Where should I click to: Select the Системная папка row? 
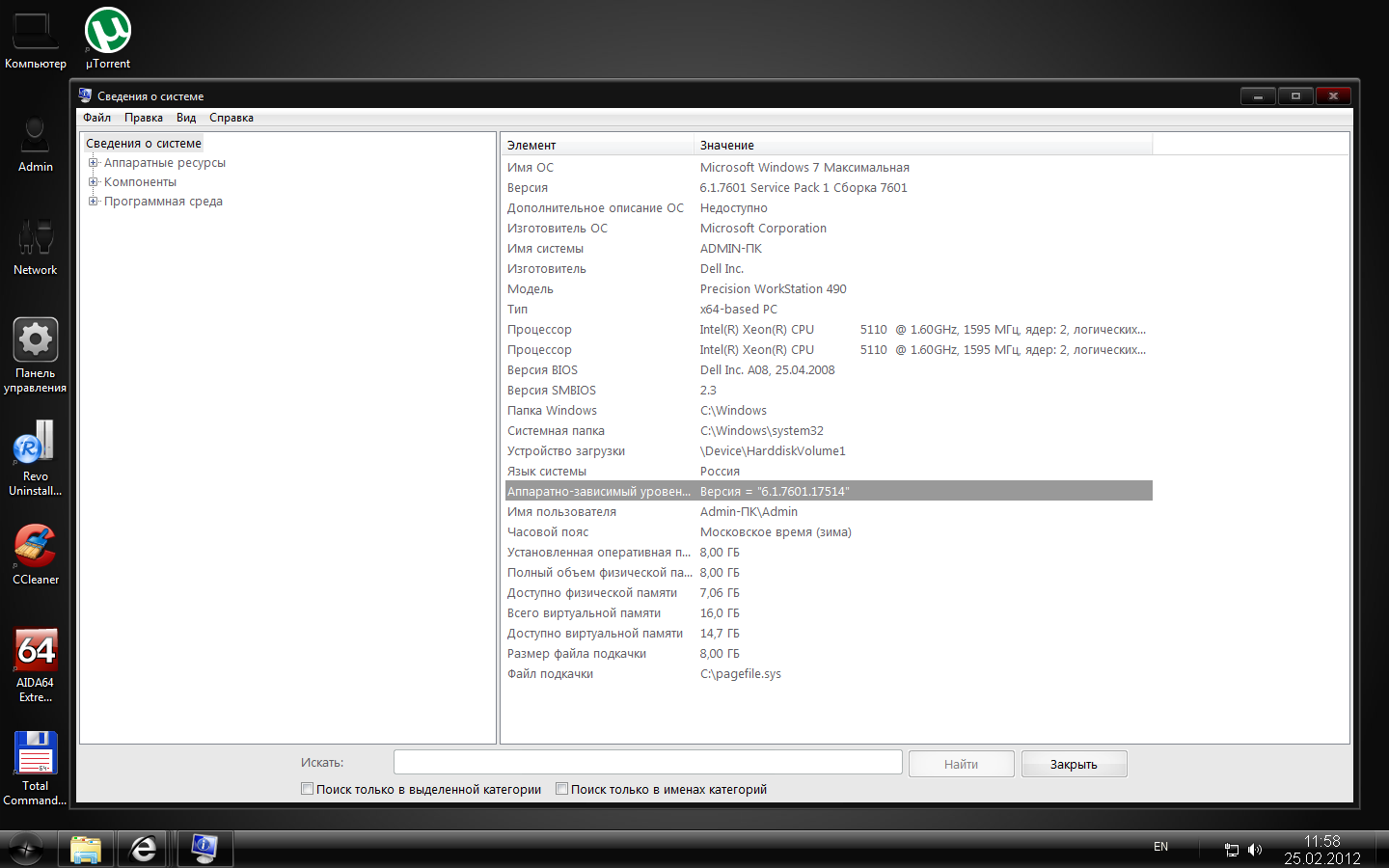[828, 430]
